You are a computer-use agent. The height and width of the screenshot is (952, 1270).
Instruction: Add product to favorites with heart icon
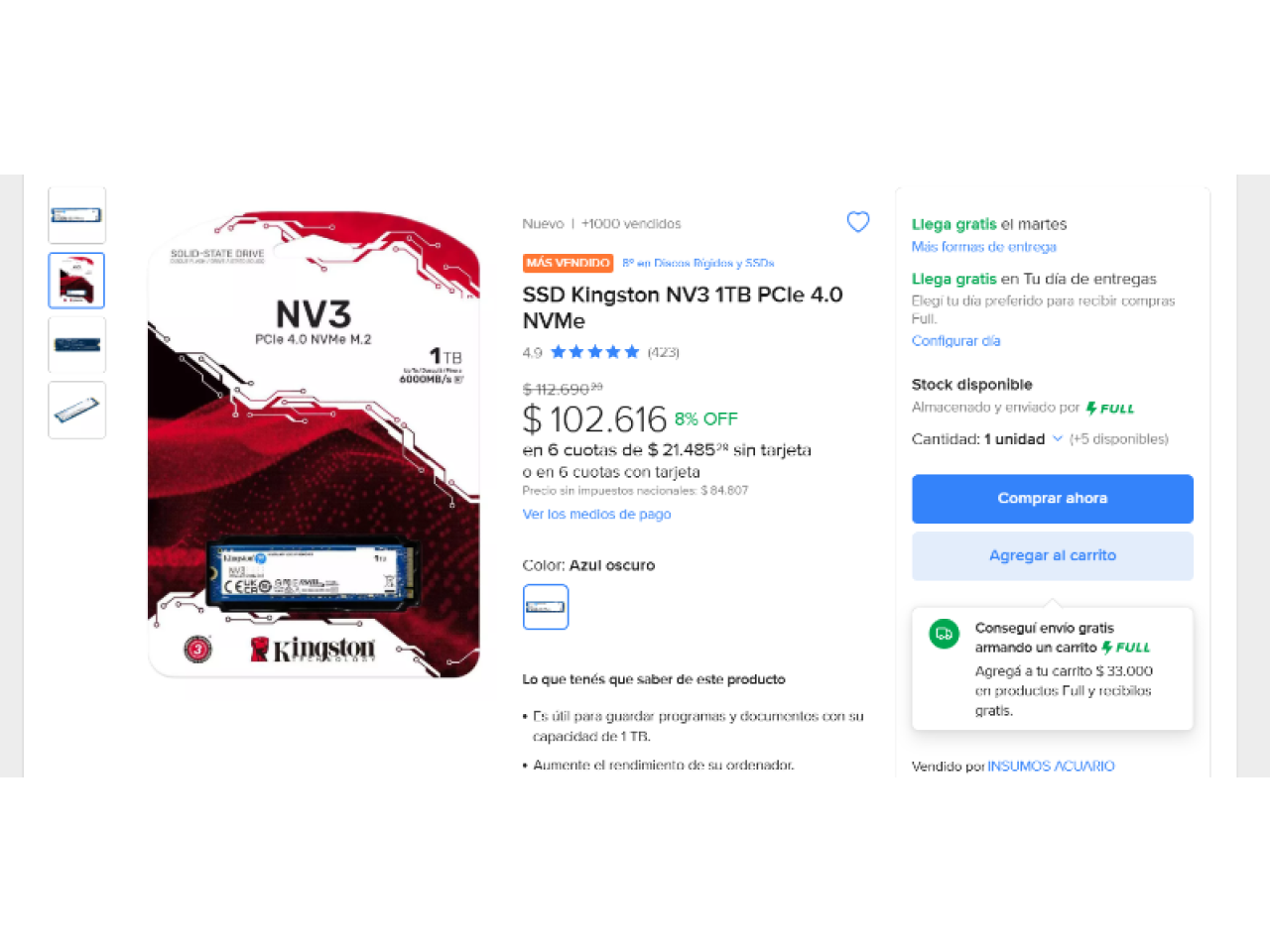858,222
